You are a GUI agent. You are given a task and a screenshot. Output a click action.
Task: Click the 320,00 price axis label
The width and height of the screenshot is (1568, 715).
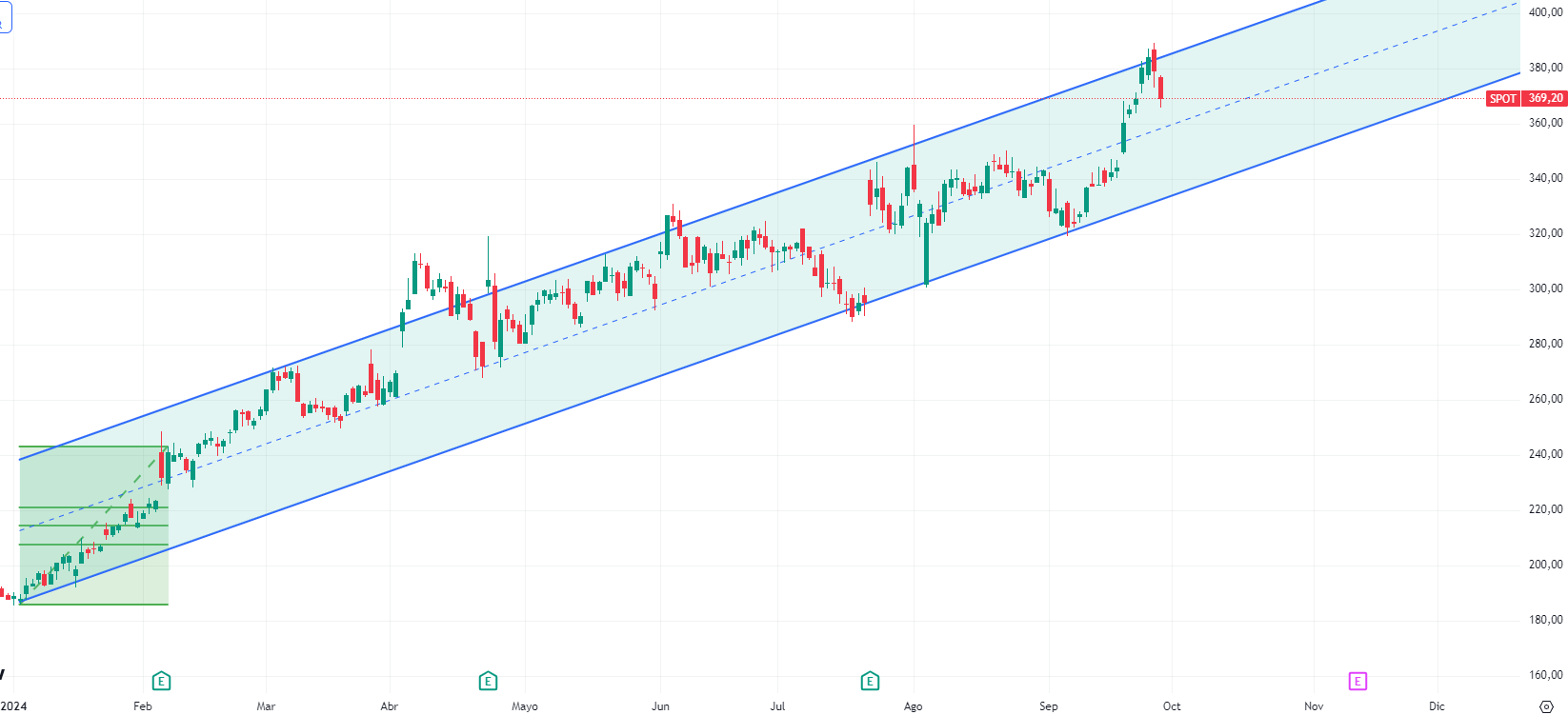coord(1545,233)
